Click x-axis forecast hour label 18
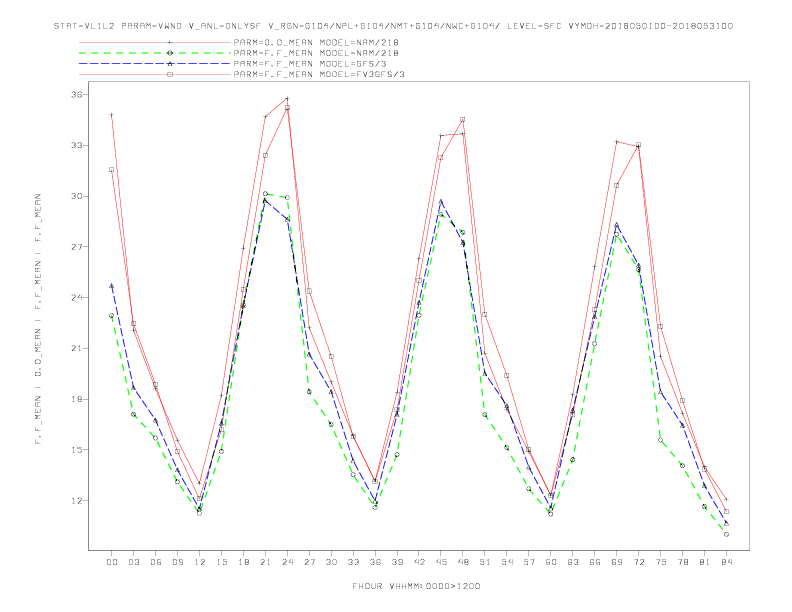Screen dimensions: 792x612 243,562
